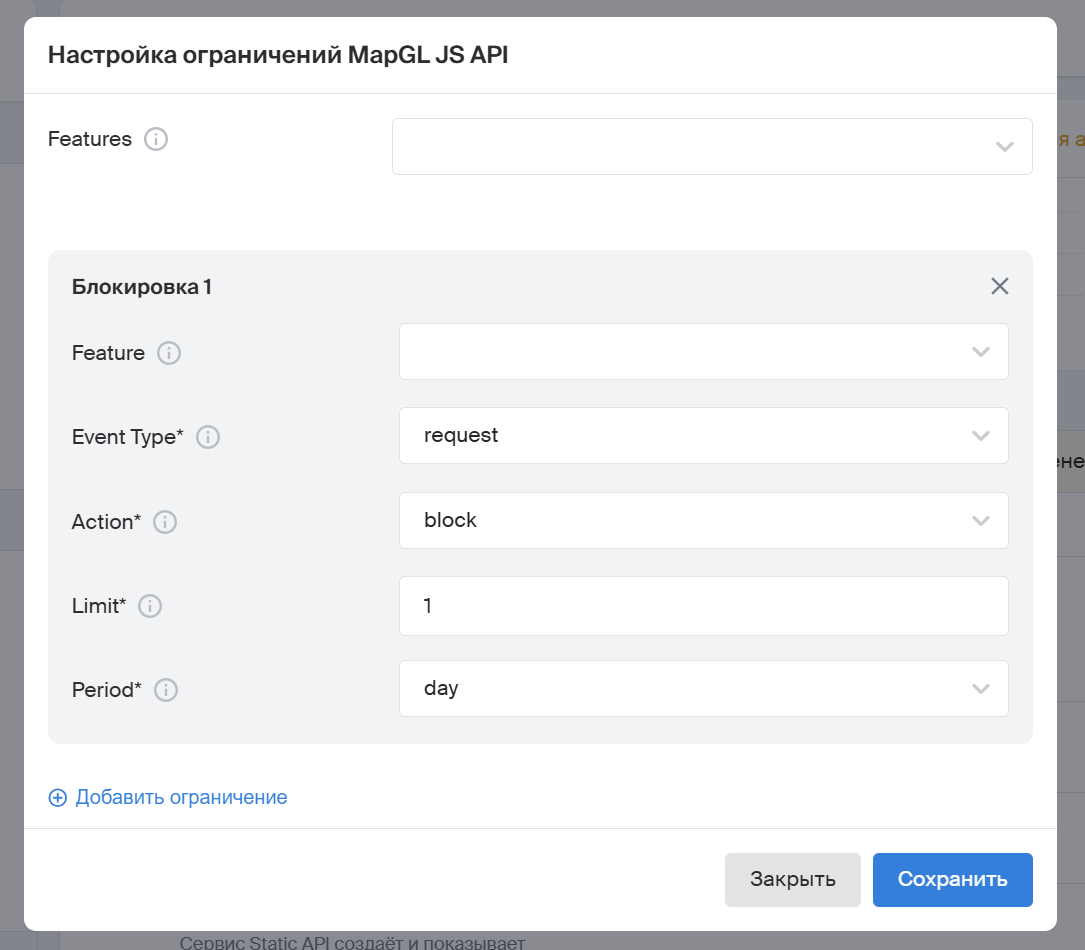This screenshot has width=1085, height=950.
Task: Remove Блокировка 1 with the X icon
Action: point(999,287)
